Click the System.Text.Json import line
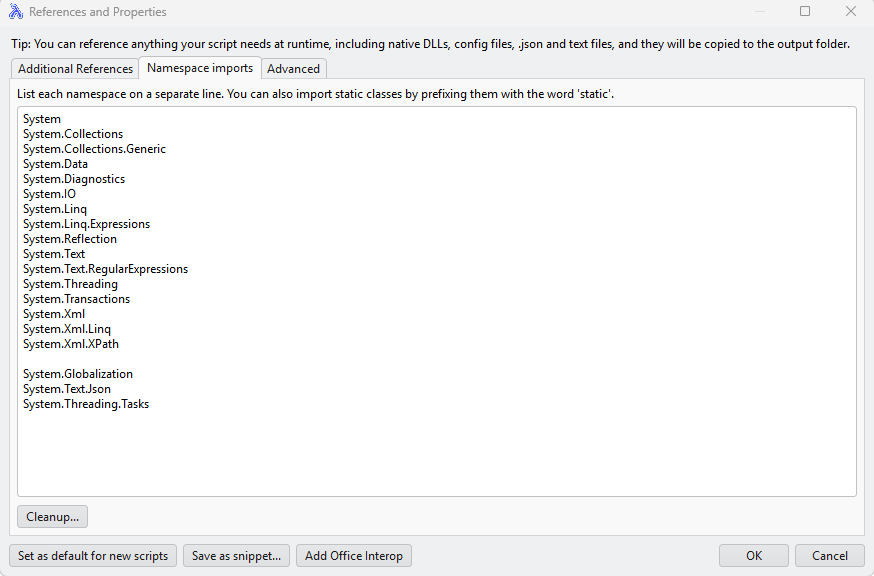This screenshot has width=874, height=576. click(x=67, y=389)
